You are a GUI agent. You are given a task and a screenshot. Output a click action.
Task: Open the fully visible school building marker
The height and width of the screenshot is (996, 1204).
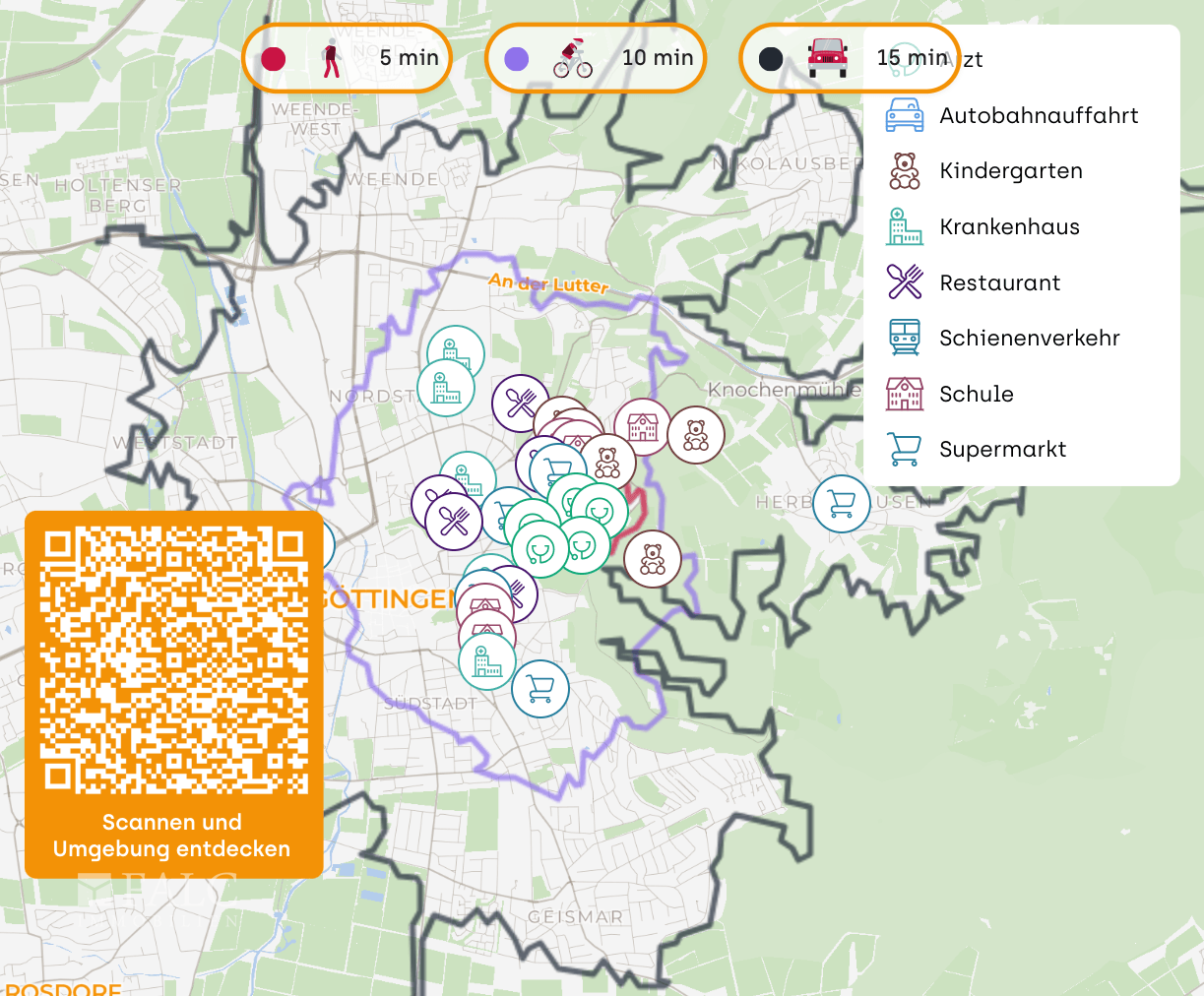(643, 427)
